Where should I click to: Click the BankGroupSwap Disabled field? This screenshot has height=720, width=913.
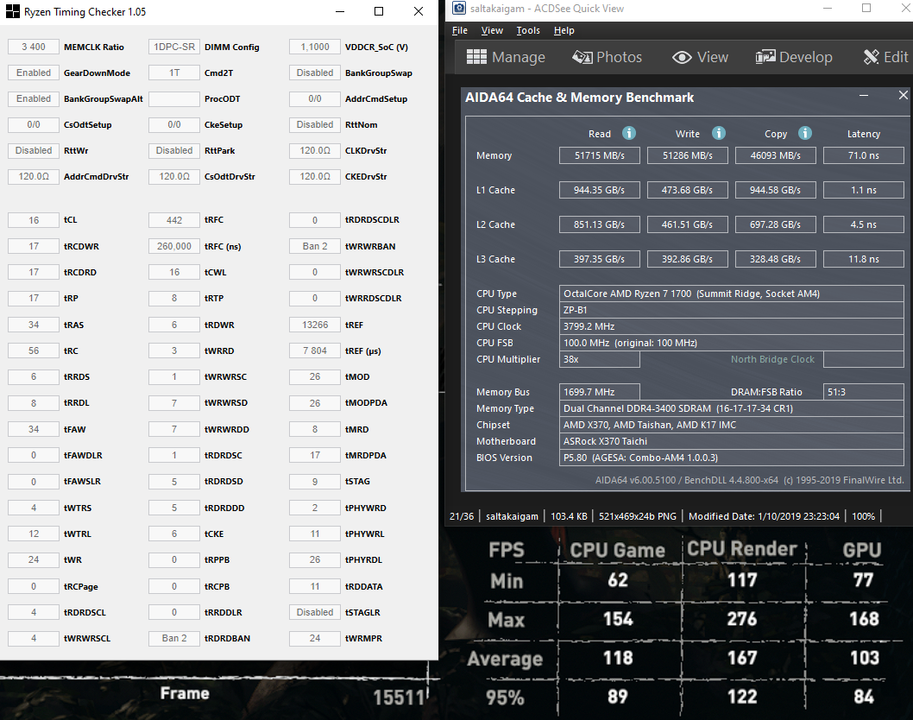point(315,73)
